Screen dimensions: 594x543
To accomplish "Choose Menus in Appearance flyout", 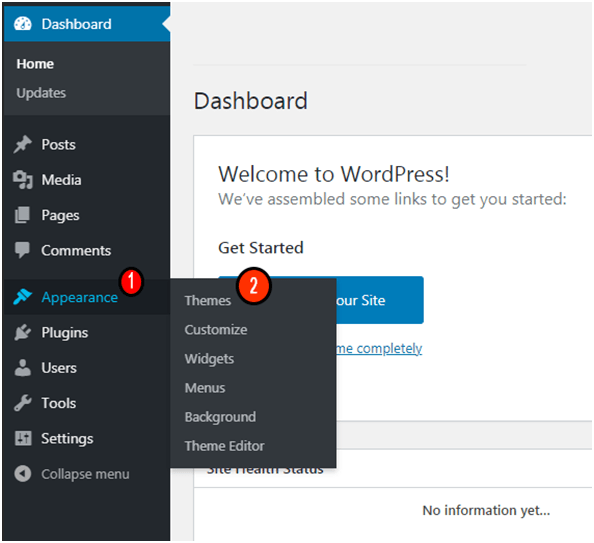I will click(205, 388).
